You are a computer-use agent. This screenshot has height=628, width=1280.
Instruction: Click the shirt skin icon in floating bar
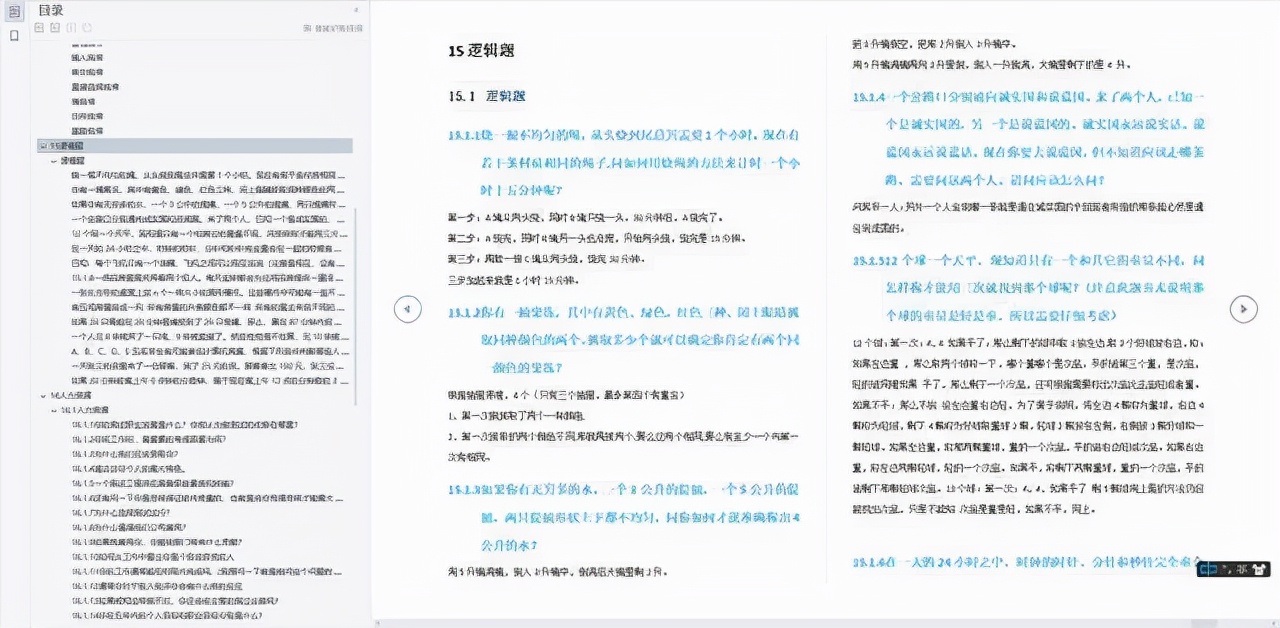(x=1259, y=568)
